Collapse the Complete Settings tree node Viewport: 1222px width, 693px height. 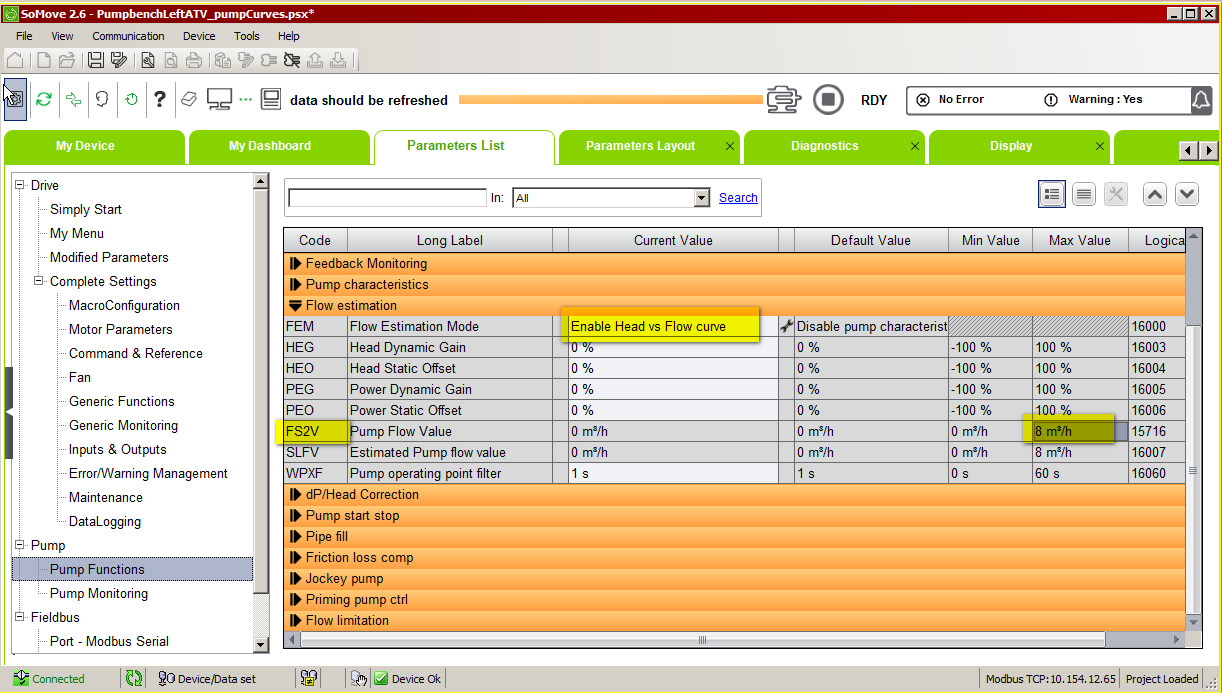pos(39,281)
